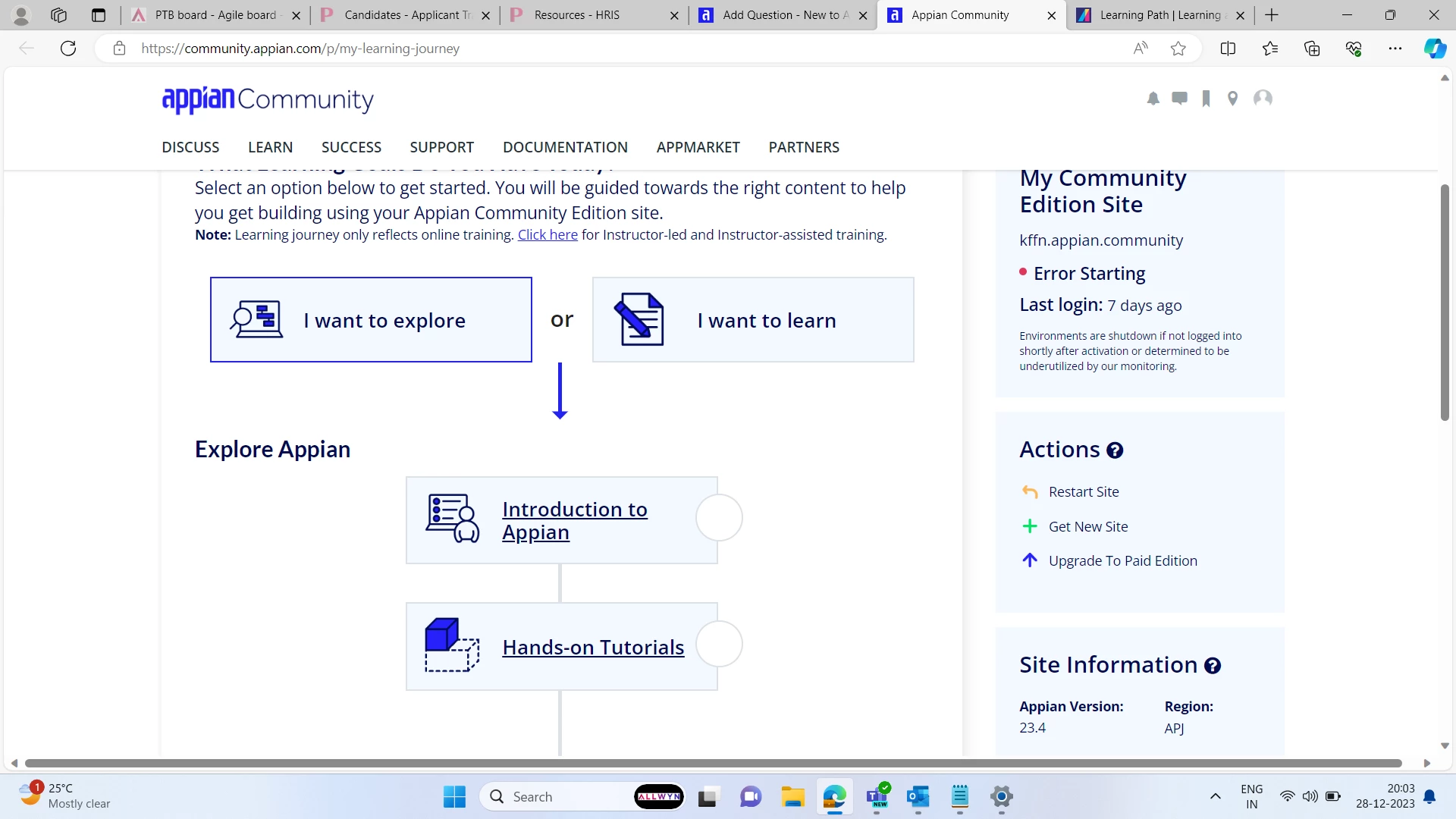Open the Edge workspaces icon

coord(58,15)
